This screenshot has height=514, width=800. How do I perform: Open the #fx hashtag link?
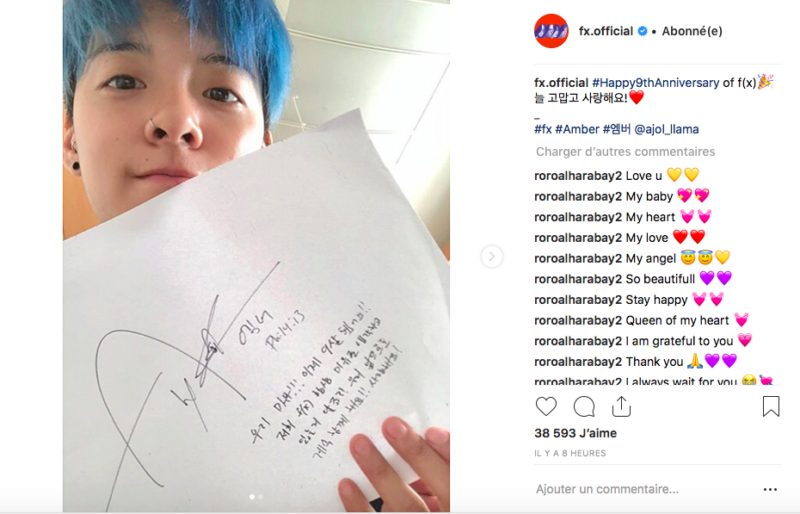[543, 129]
